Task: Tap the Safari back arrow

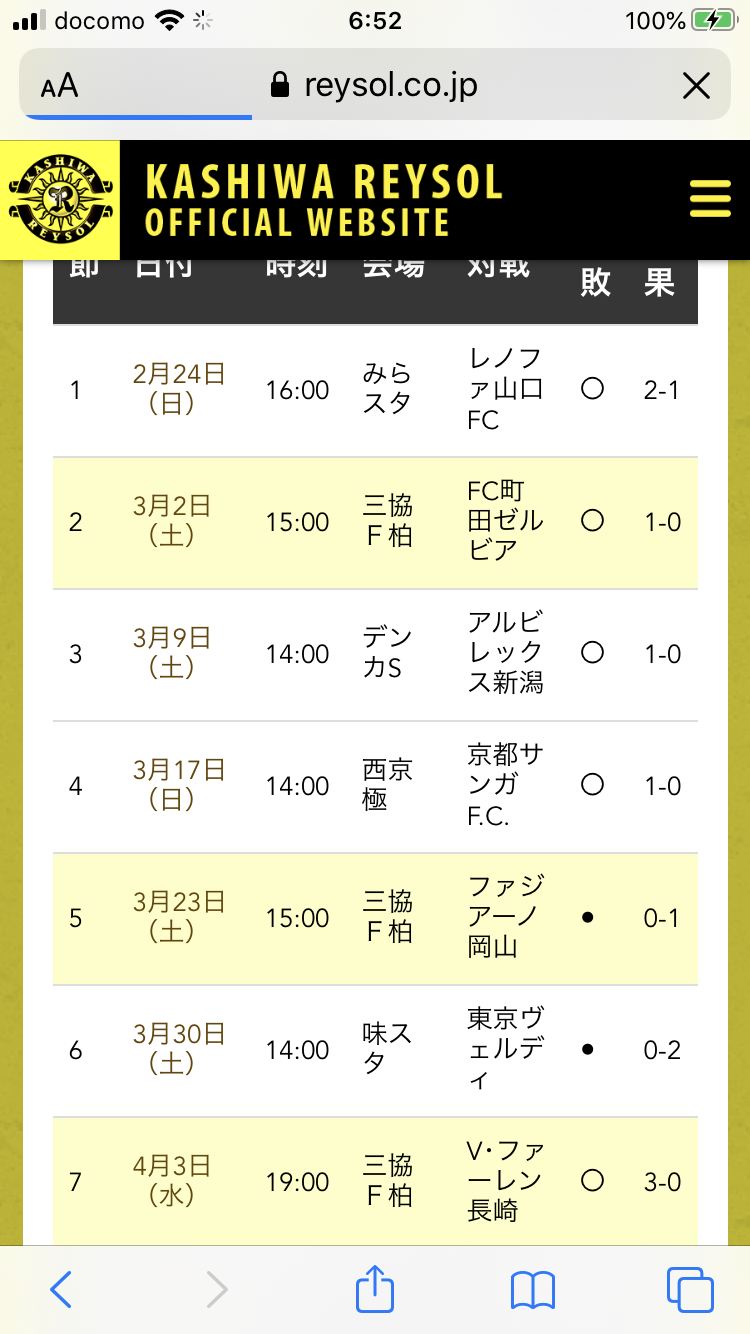Action: [61, 1289]
